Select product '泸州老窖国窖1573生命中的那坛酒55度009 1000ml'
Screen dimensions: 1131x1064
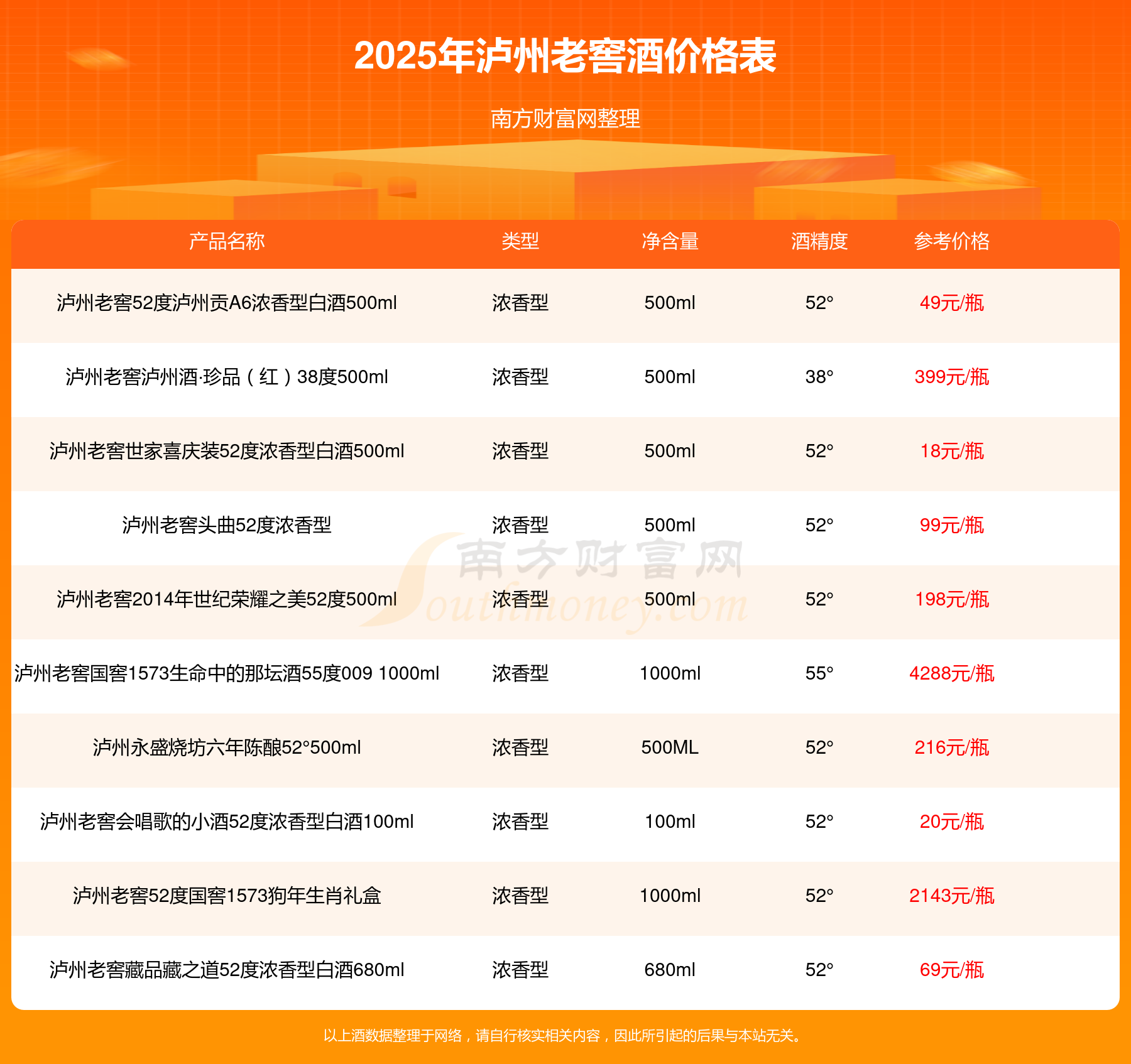click(x=227, y=673)
